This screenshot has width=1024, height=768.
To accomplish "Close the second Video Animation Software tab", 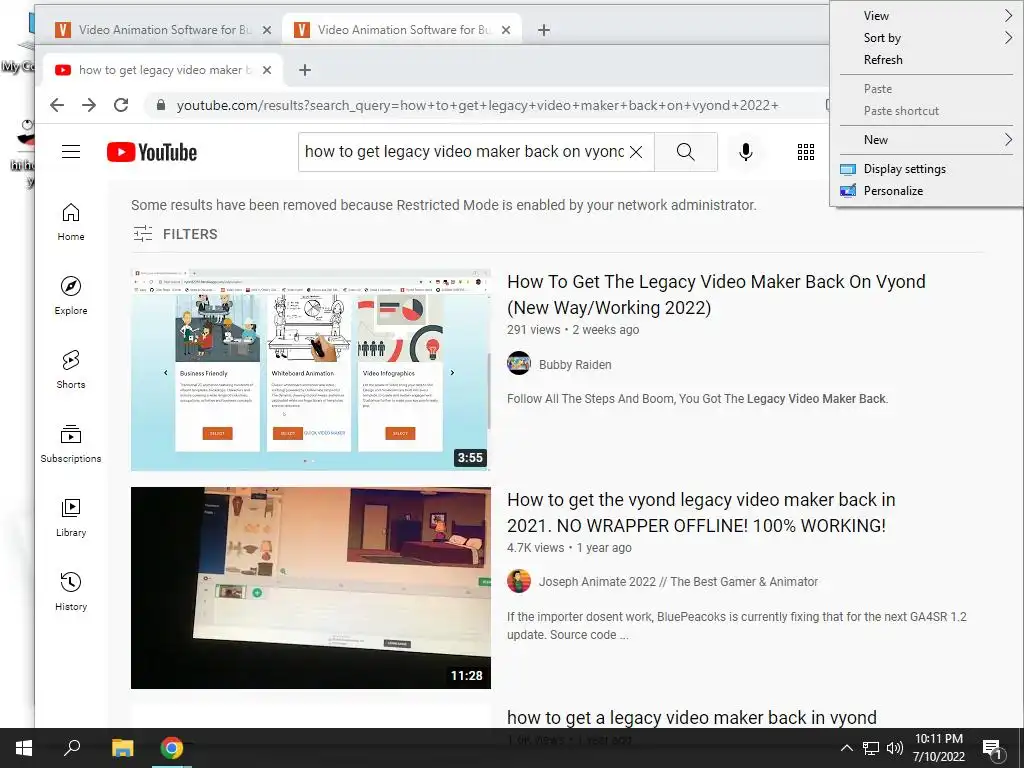I will (505, 30).
